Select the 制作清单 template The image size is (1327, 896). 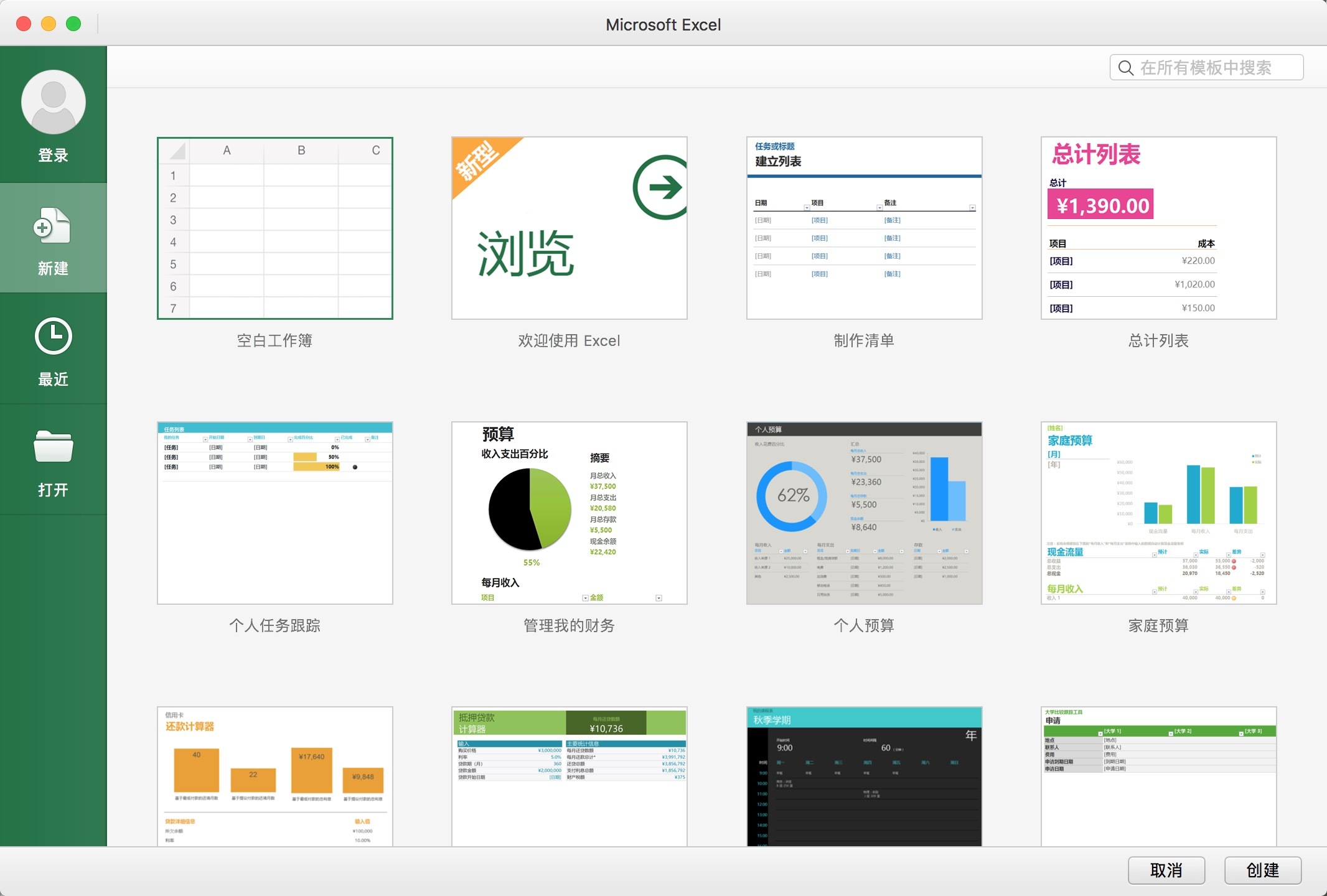(x=864, y=227)
